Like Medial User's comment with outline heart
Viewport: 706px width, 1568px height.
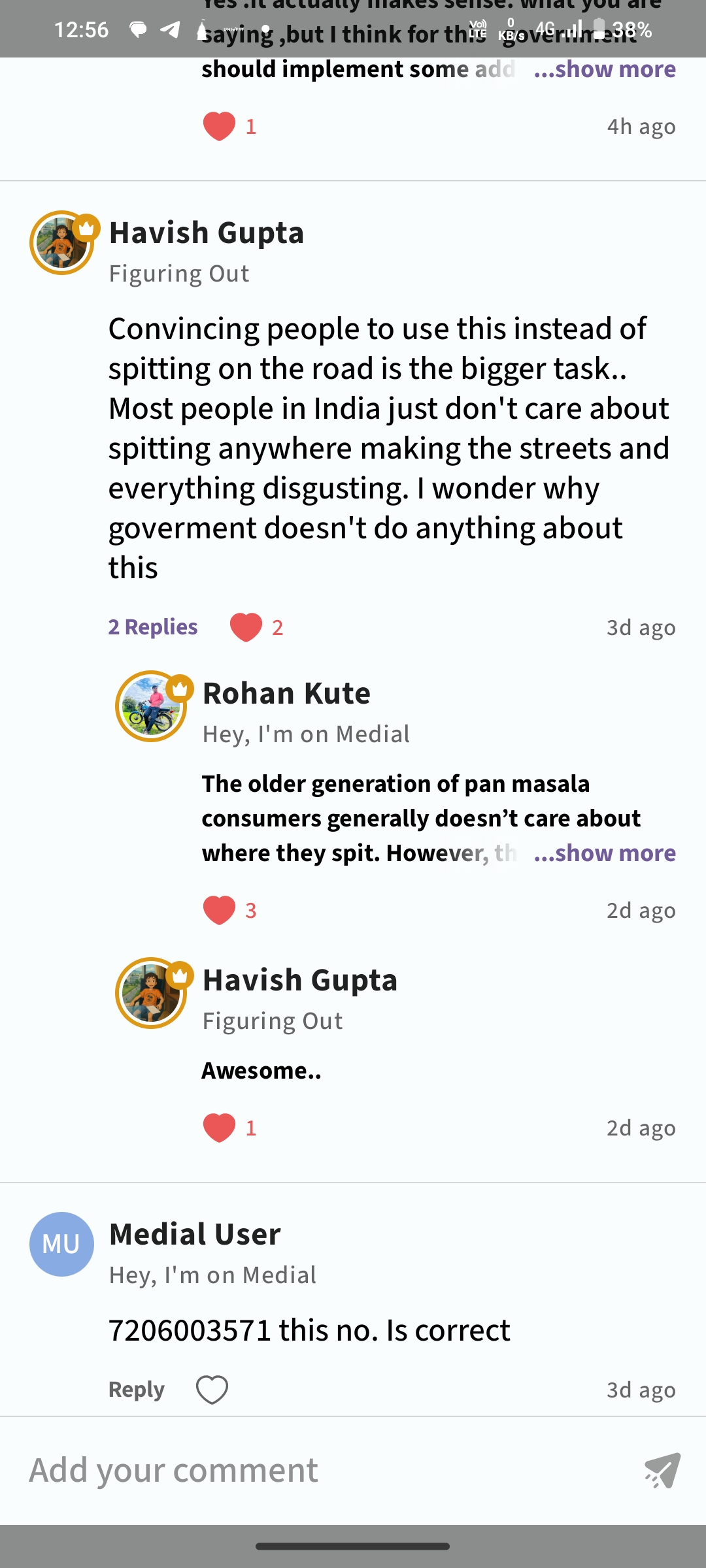(x=212, y=1390)
